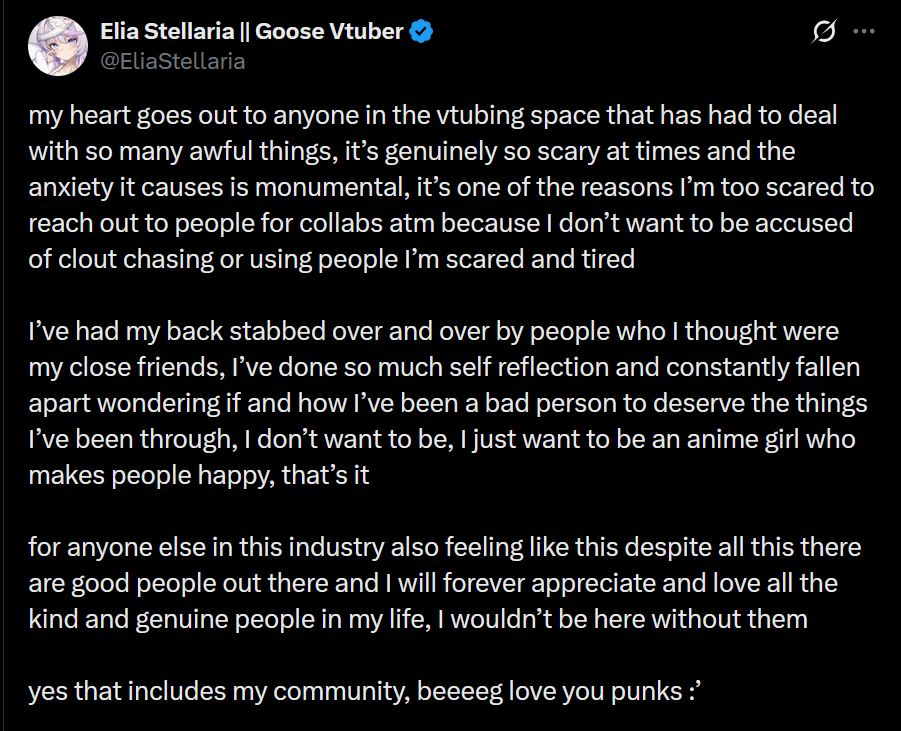The width and height of the screenshot is (901, 731).
Task: Open Elia Stellaria's profile avatar
Action: (58, 46)
